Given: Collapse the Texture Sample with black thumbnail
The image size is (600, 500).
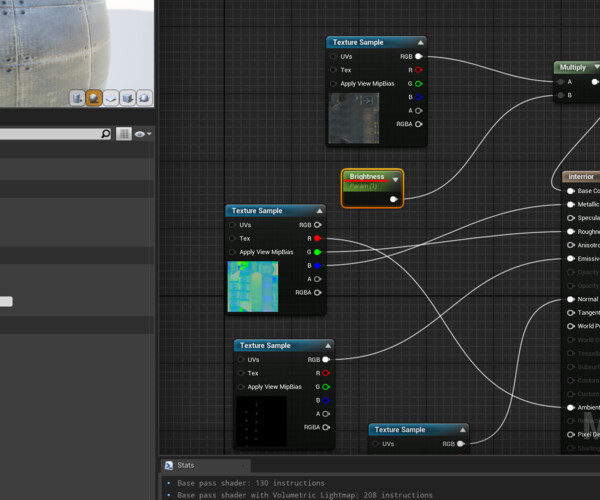Looking at the screenshot, I should (328, 345).
